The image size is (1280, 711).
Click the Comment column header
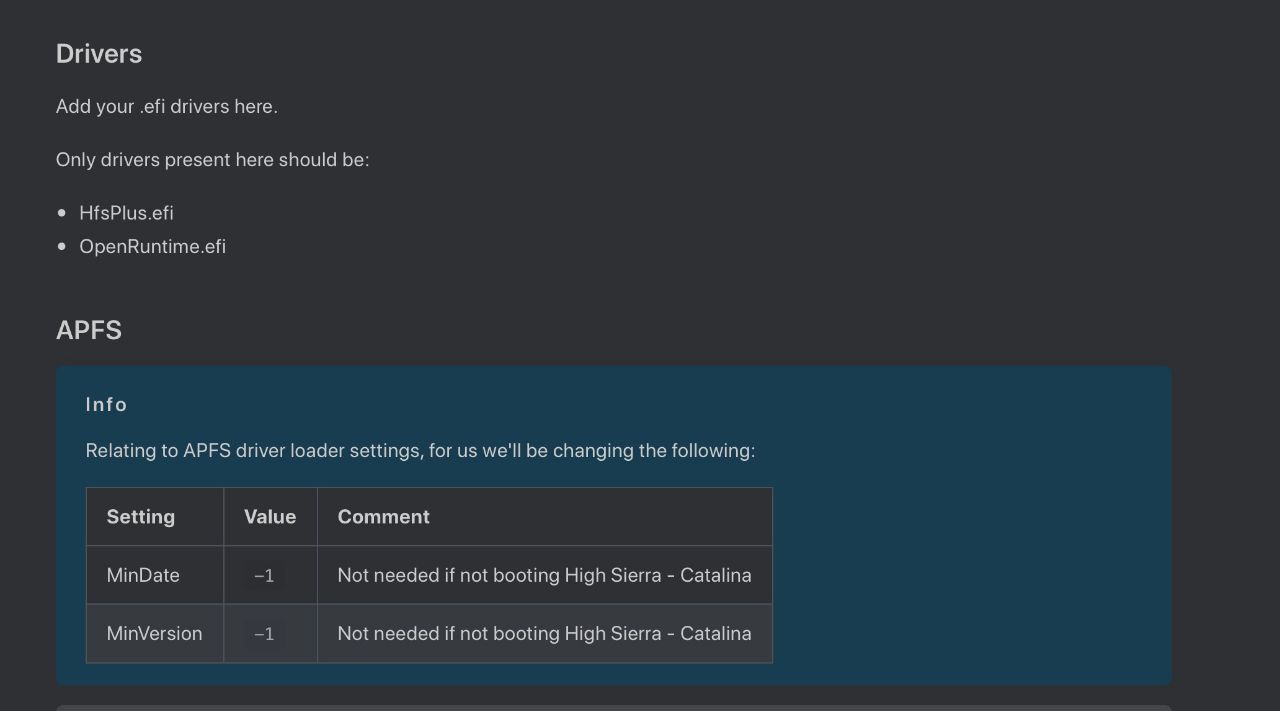[x=384, y=517]
